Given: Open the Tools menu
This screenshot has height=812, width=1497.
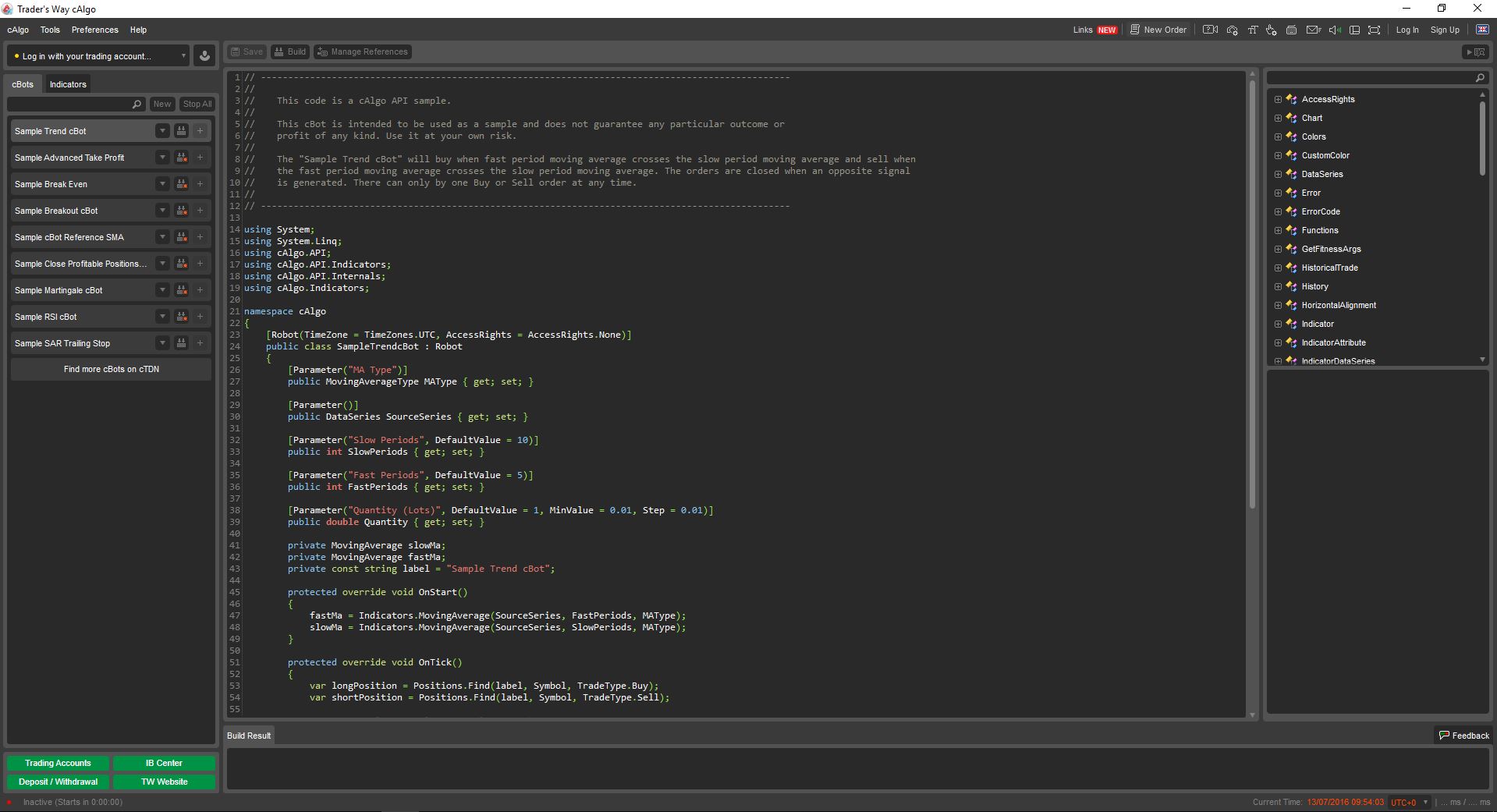Looking at the screenshot, I should click(x=50, y=30).
